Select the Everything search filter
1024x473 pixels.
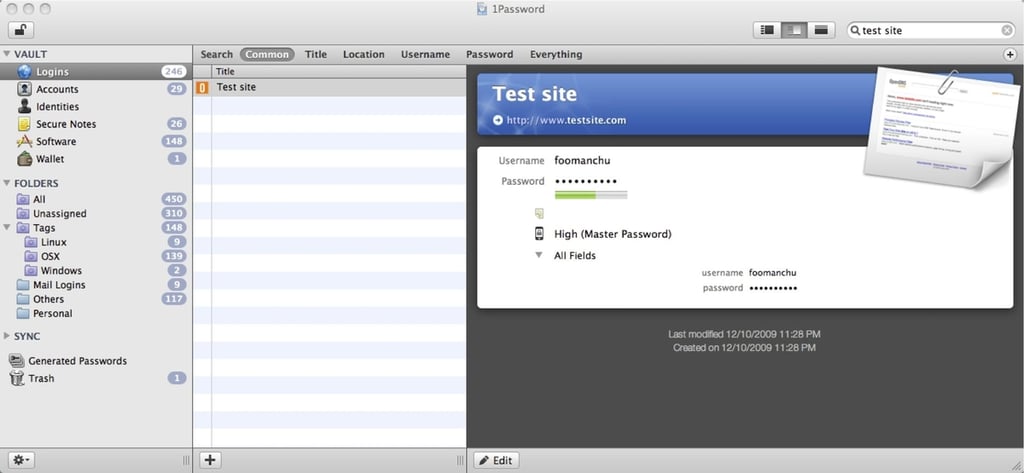(556, 54)
